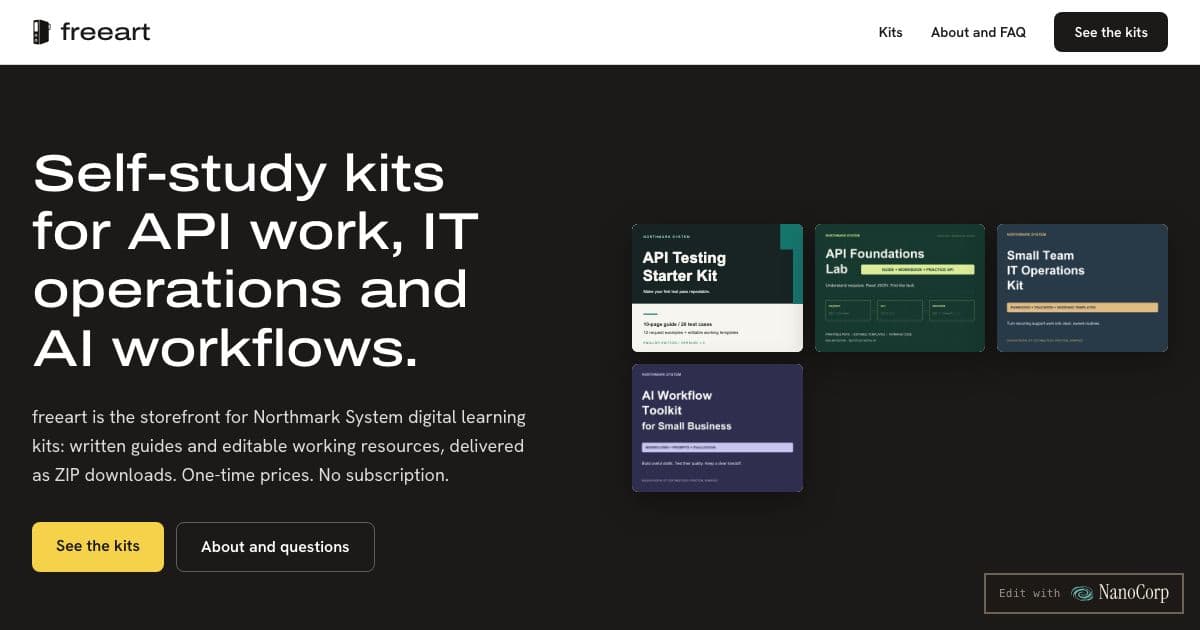Open the API Testing Starter Kit thumbnail

(717, 288)
